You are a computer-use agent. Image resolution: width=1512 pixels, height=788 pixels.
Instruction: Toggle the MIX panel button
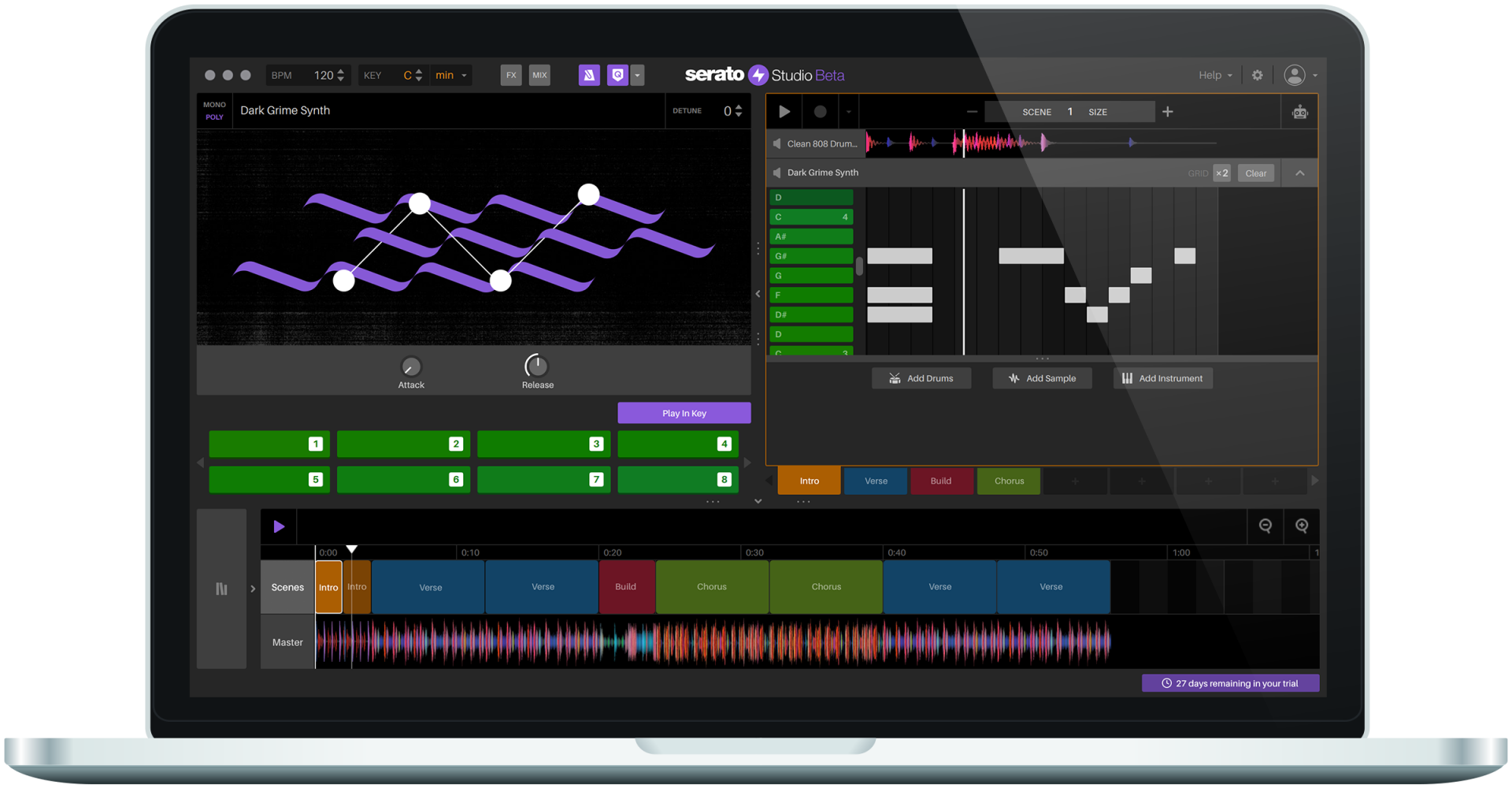coord(539,76)
